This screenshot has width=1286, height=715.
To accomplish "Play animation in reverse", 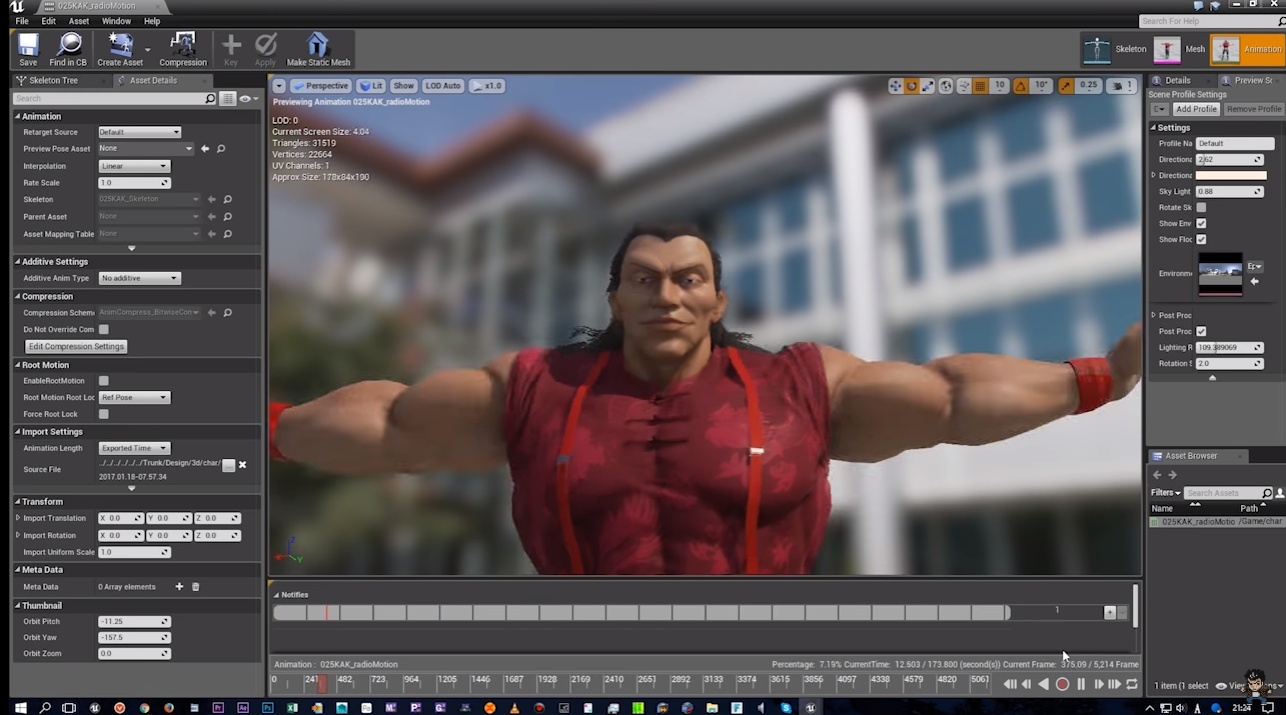I will [x=1044, y=684].
